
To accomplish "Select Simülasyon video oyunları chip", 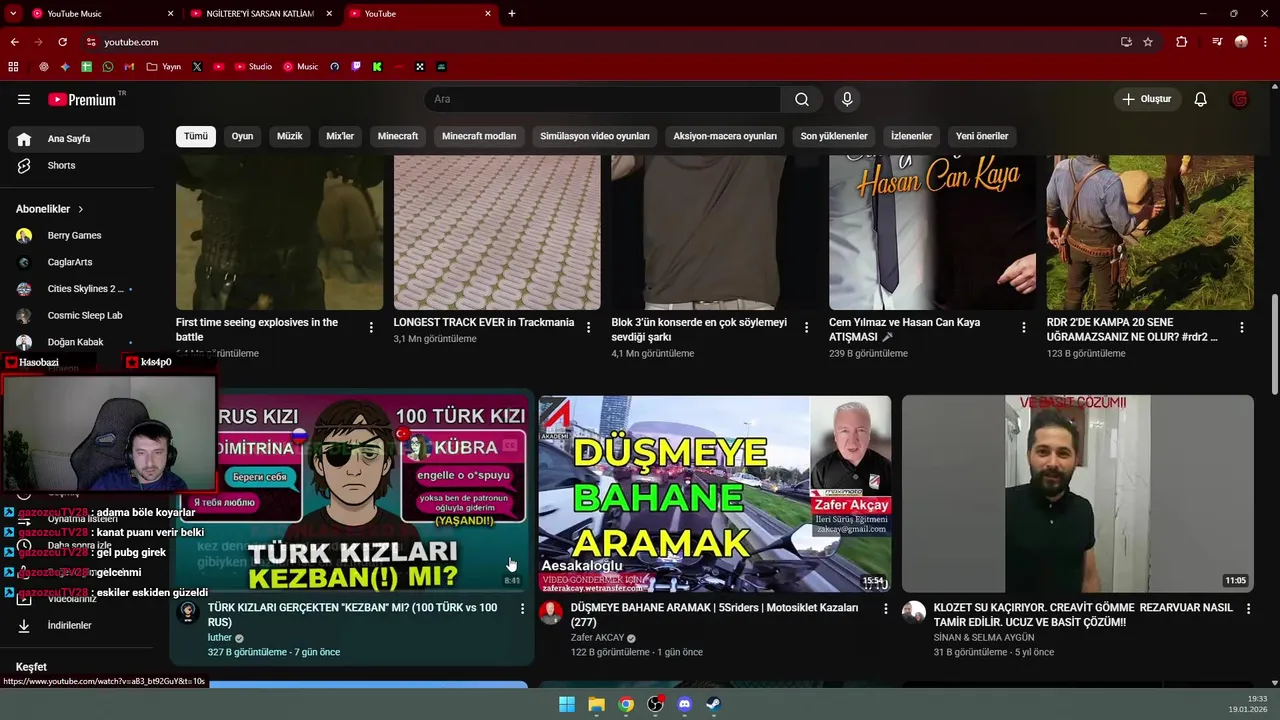I will [595, 136].
